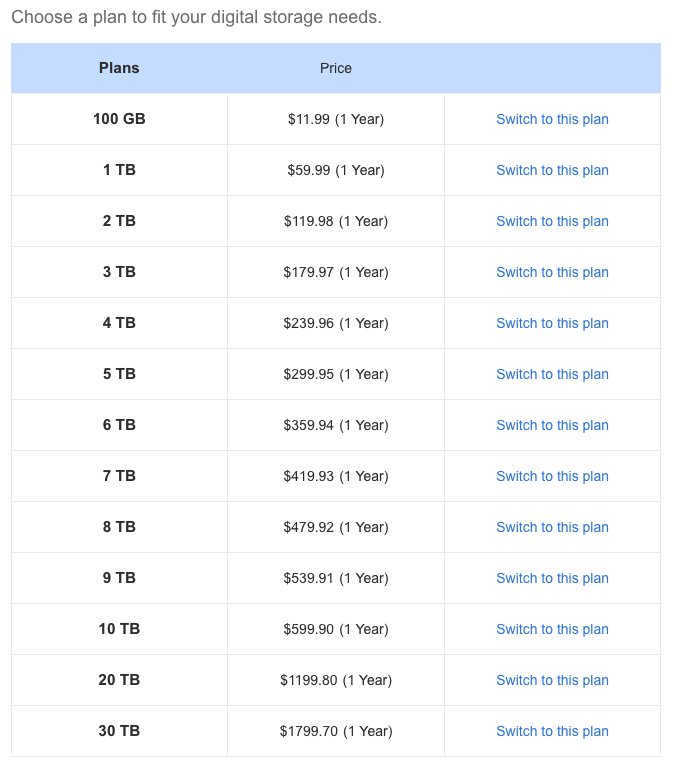Screen dimensions: 677x769
Task: Switch to the 7 TB plan
Action: click(x=552, y=476)
